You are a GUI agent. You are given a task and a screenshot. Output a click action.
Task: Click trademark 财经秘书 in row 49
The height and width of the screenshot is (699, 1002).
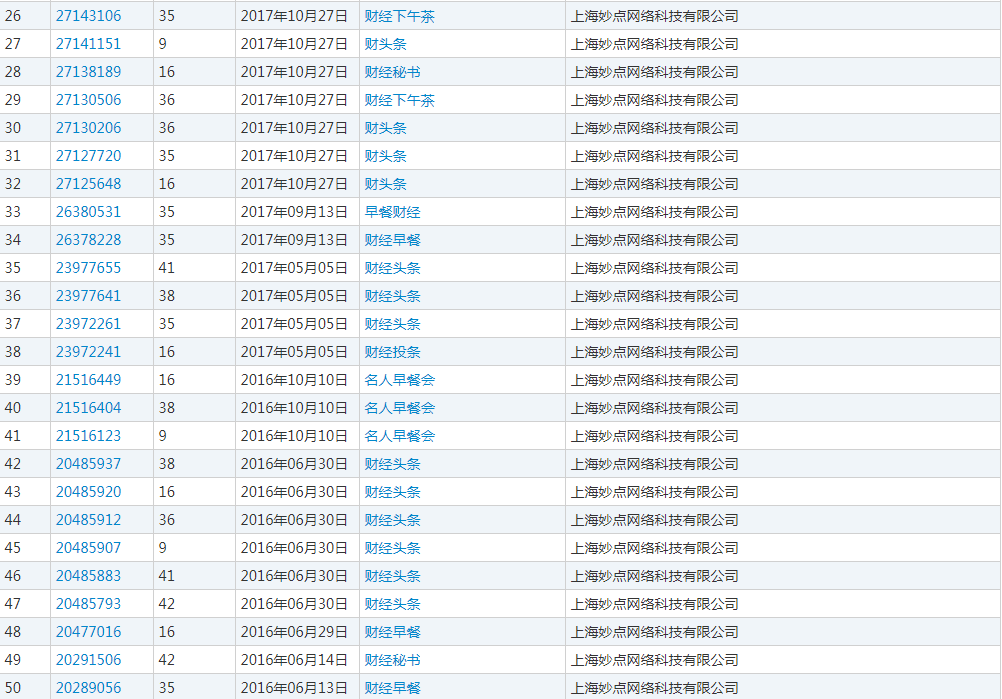(392, 660)
